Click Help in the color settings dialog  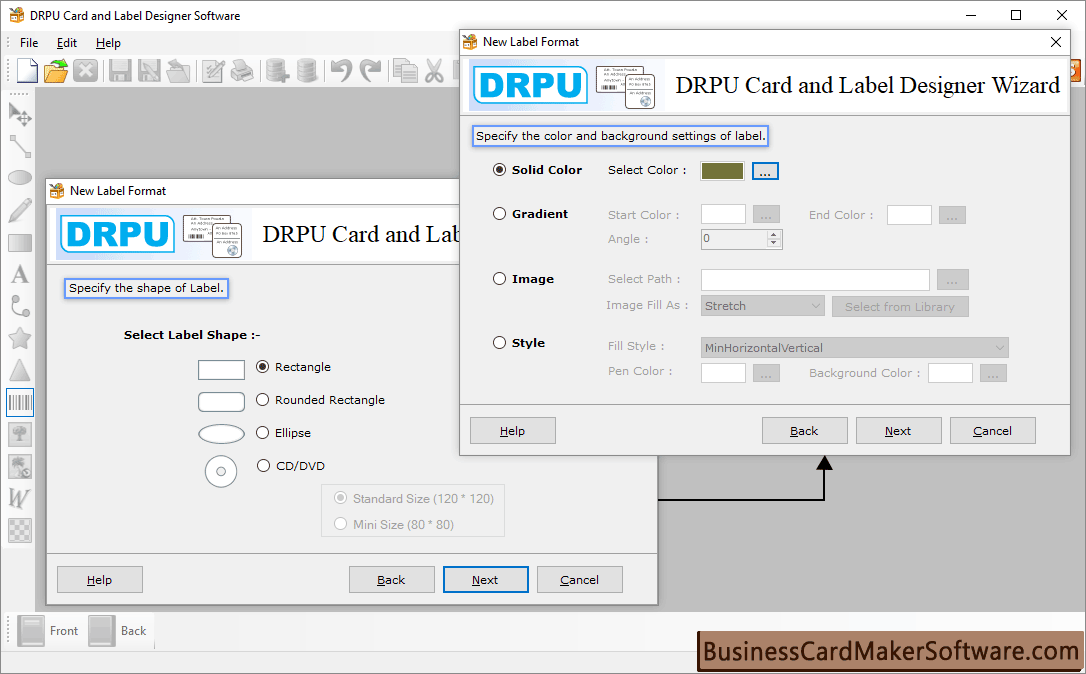coord(513,431)
